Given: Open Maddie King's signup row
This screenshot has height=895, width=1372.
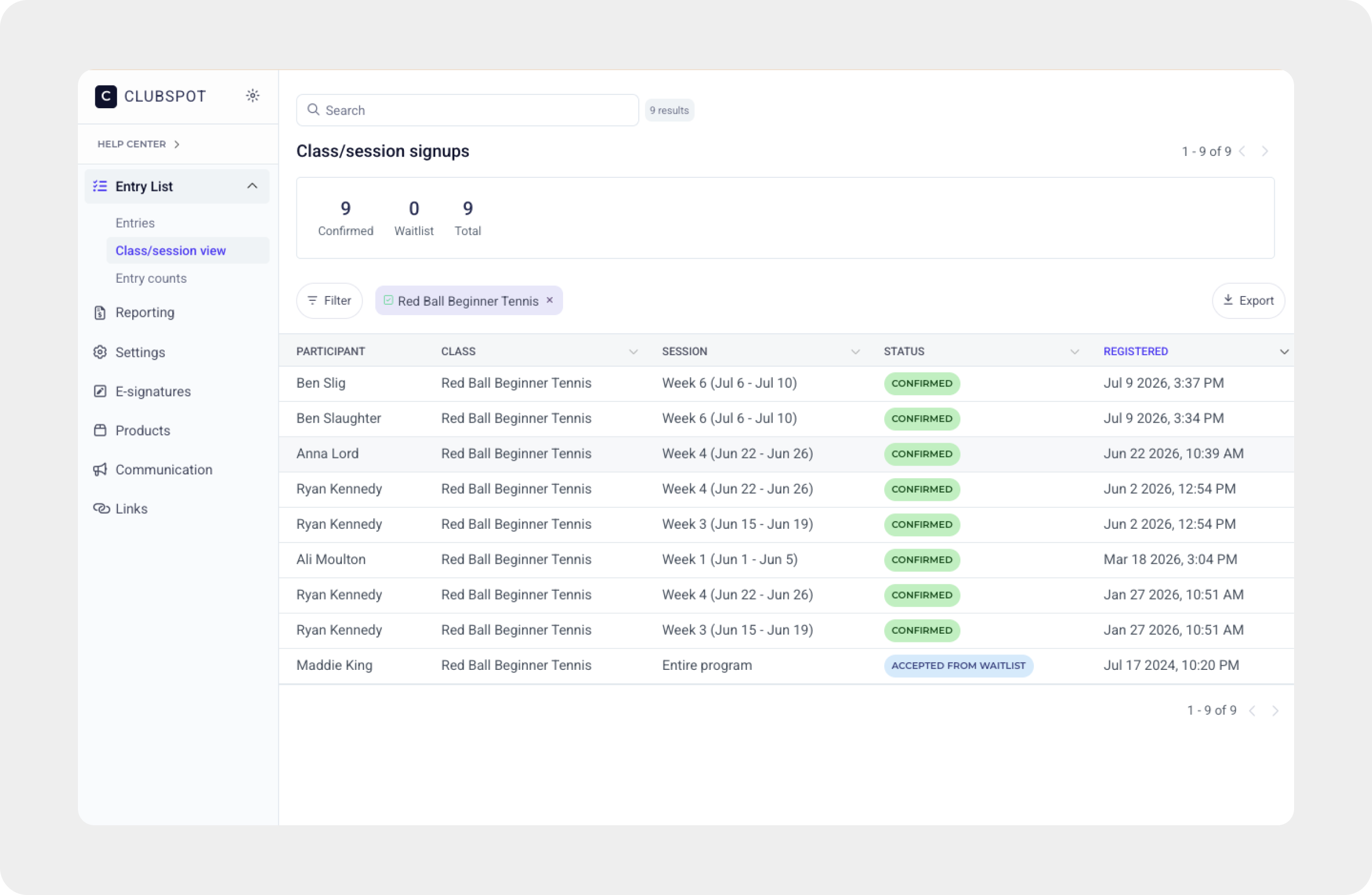Looking at the screenshot, I should (x=786, y=665).
